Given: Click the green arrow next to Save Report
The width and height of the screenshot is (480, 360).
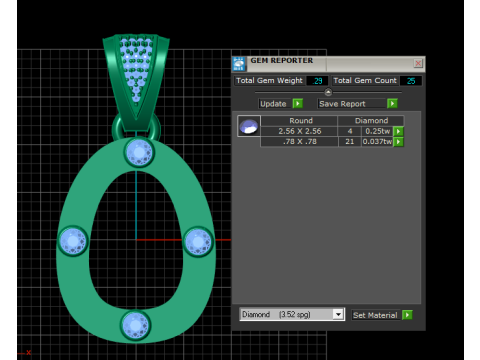Looking at the screenshot, I should (x=392, y=104).
